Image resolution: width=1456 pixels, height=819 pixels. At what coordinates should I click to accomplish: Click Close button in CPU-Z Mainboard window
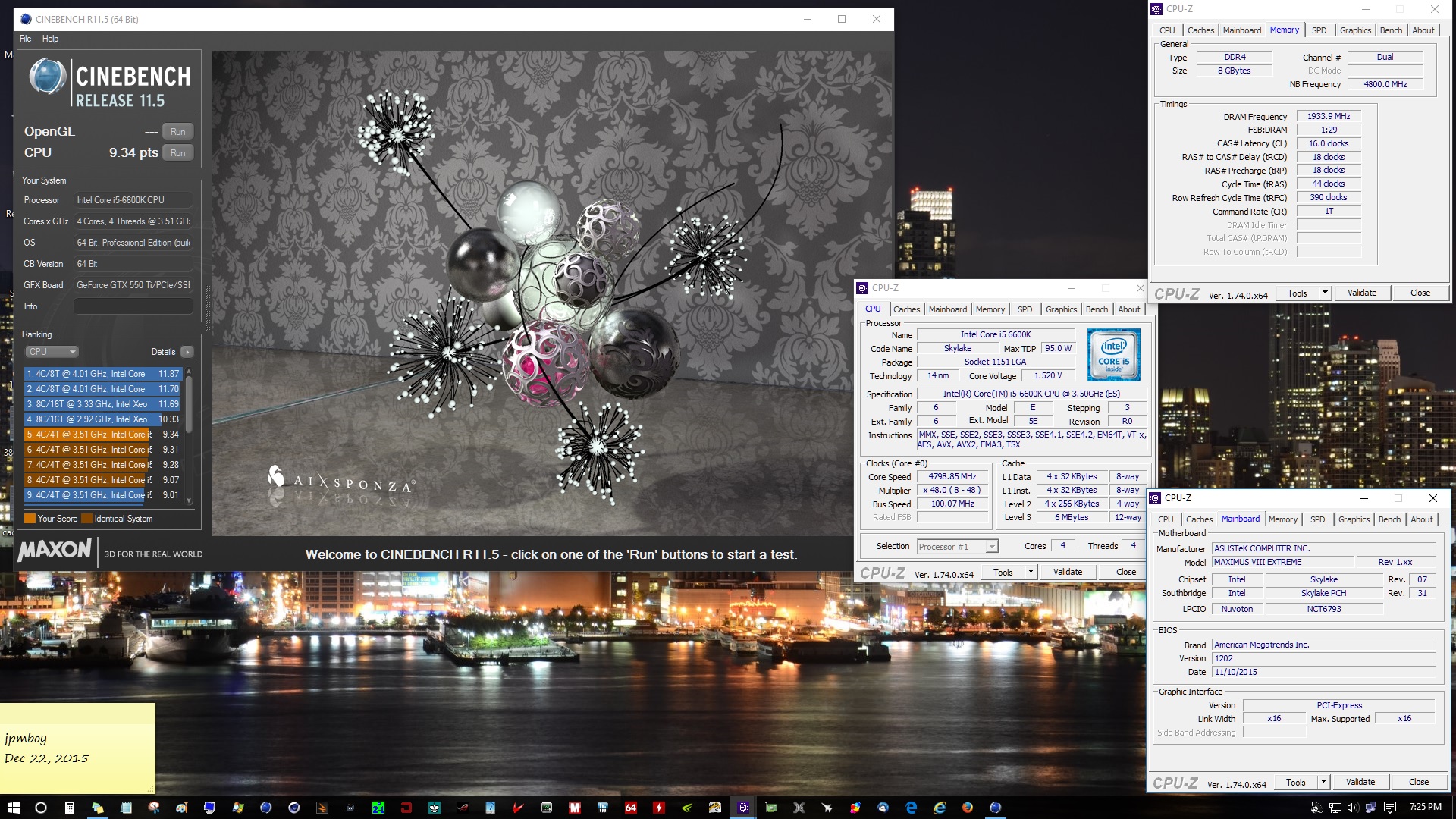1418,782
